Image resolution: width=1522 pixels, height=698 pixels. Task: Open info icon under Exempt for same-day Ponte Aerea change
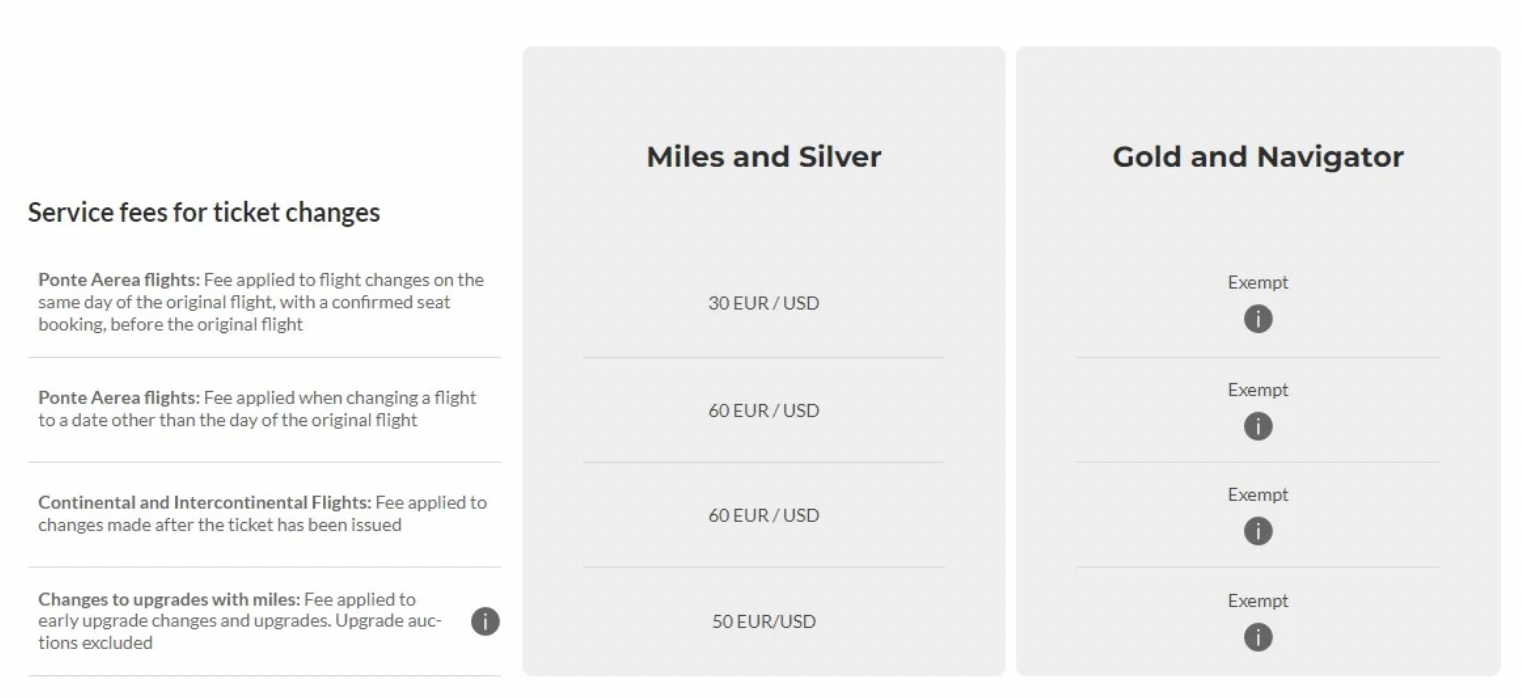(1258, 320)
